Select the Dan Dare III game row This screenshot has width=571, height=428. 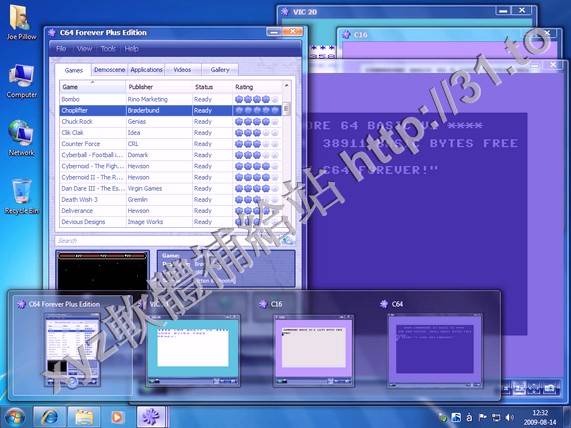[x=171, y=188]
